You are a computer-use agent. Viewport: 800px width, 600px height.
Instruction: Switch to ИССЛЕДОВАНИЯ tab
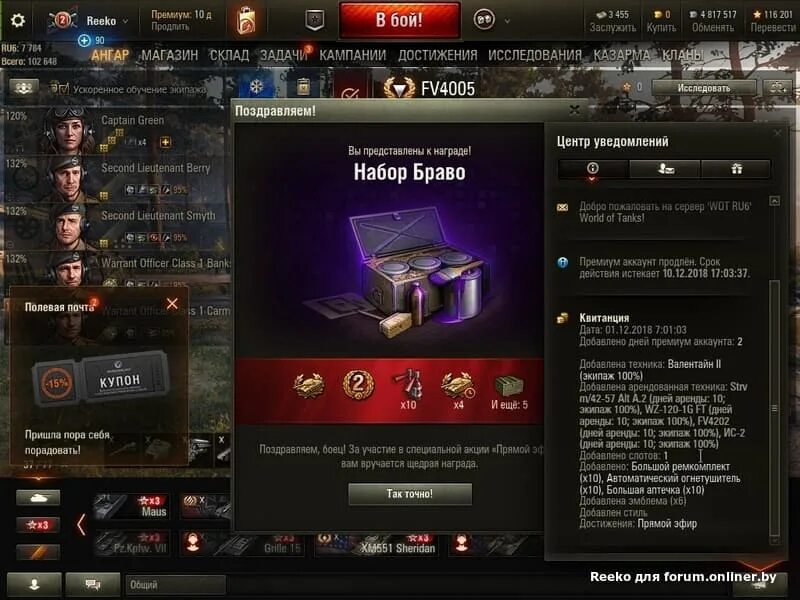pos(535,55)
